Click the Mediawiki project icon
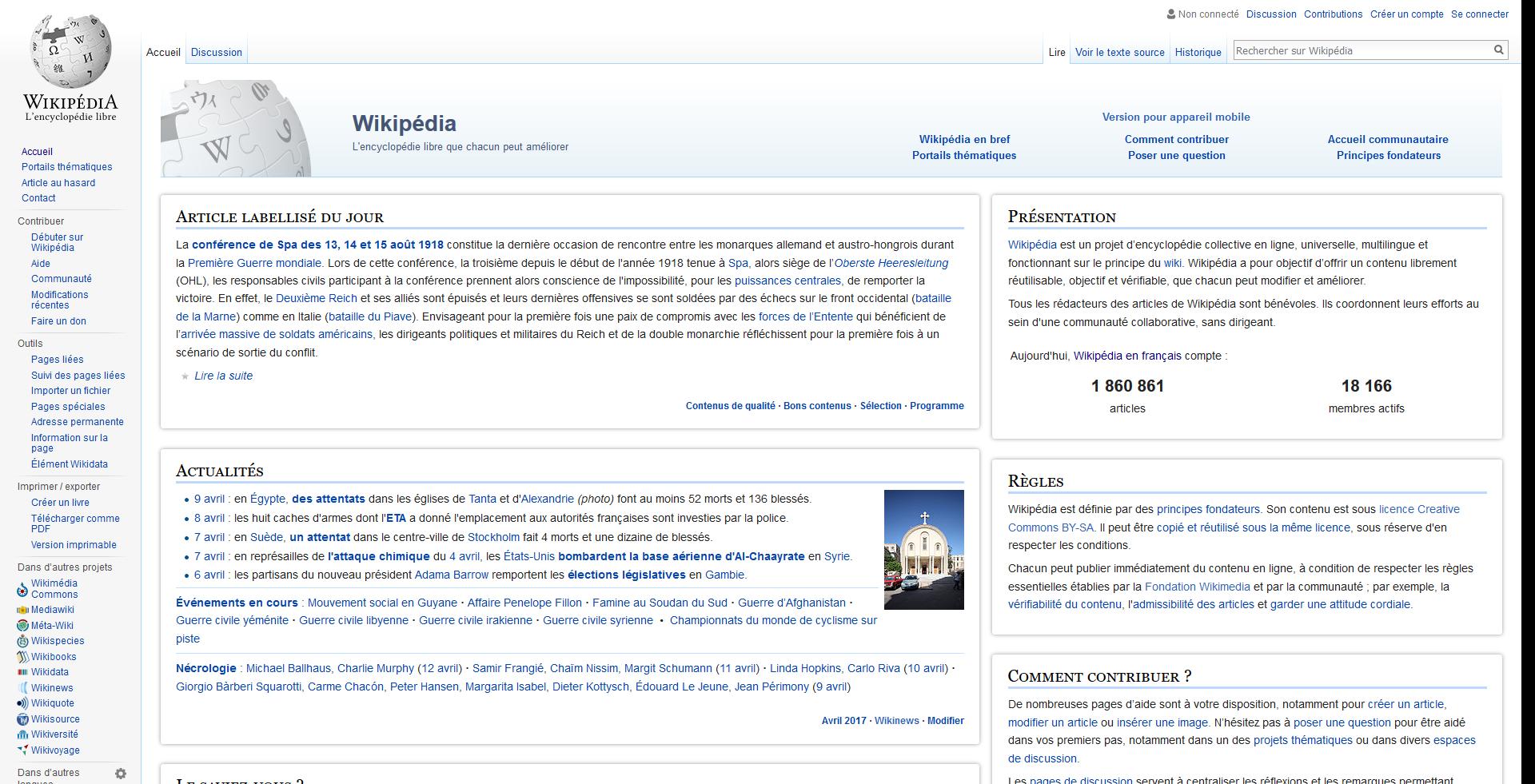The width and height of the screenshot is (1535, 784). tap(22, 610)
